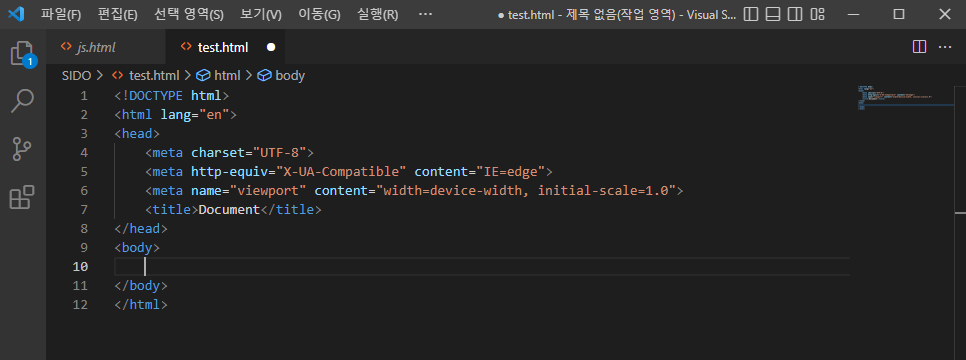Select the test.html editor tab

point(225,47)
